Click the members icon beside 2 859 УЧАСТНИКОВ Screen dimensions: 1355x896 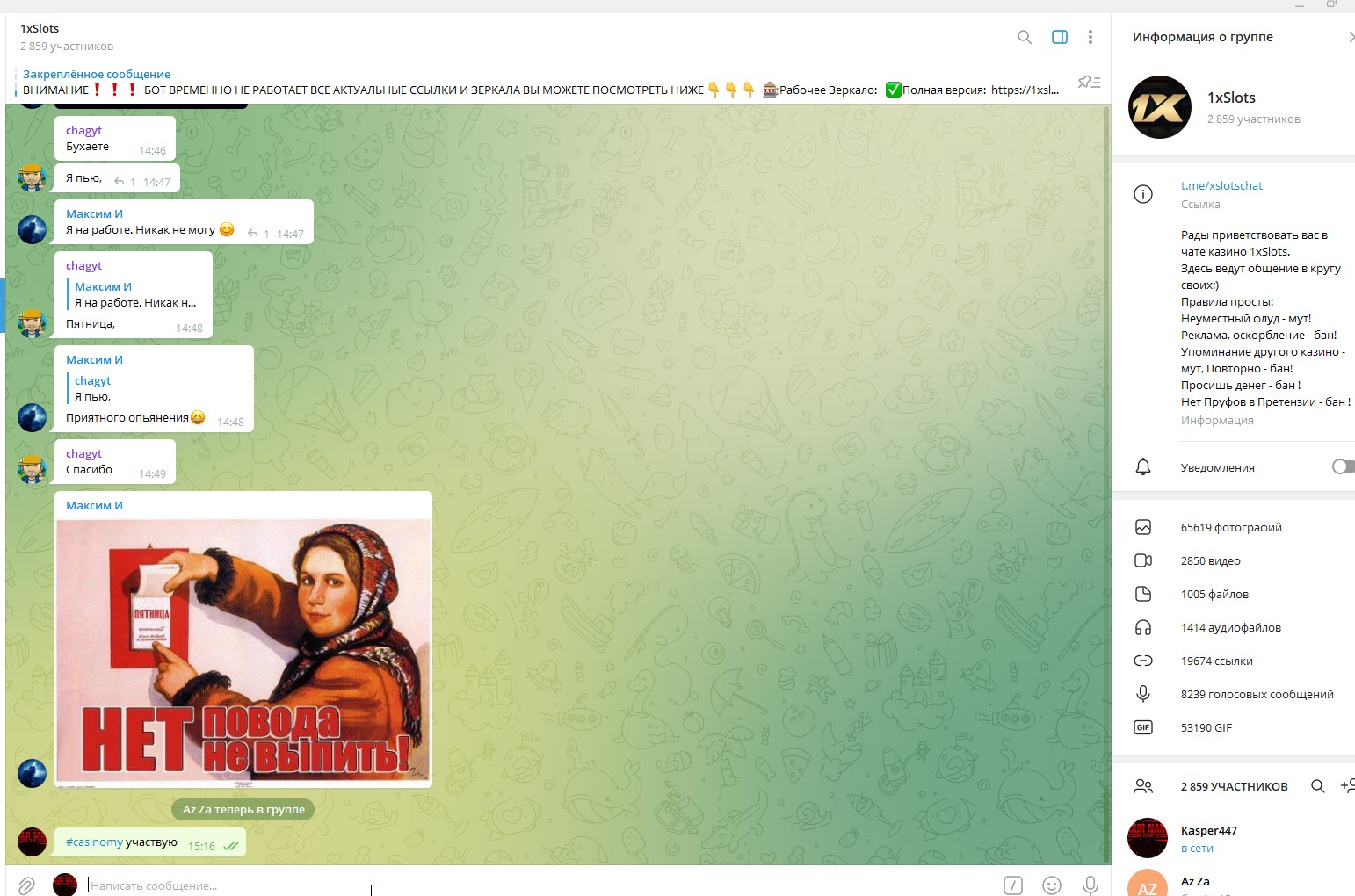point(1143,786)
